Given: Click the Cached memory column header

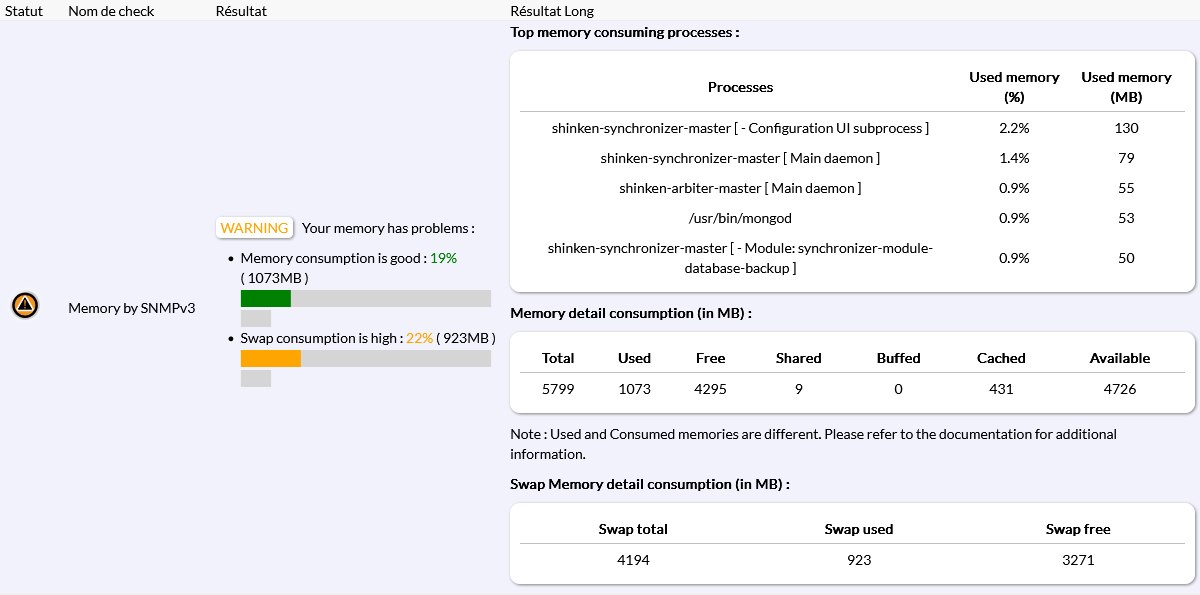Looking at the screenshot, I should coord(1001,358).
